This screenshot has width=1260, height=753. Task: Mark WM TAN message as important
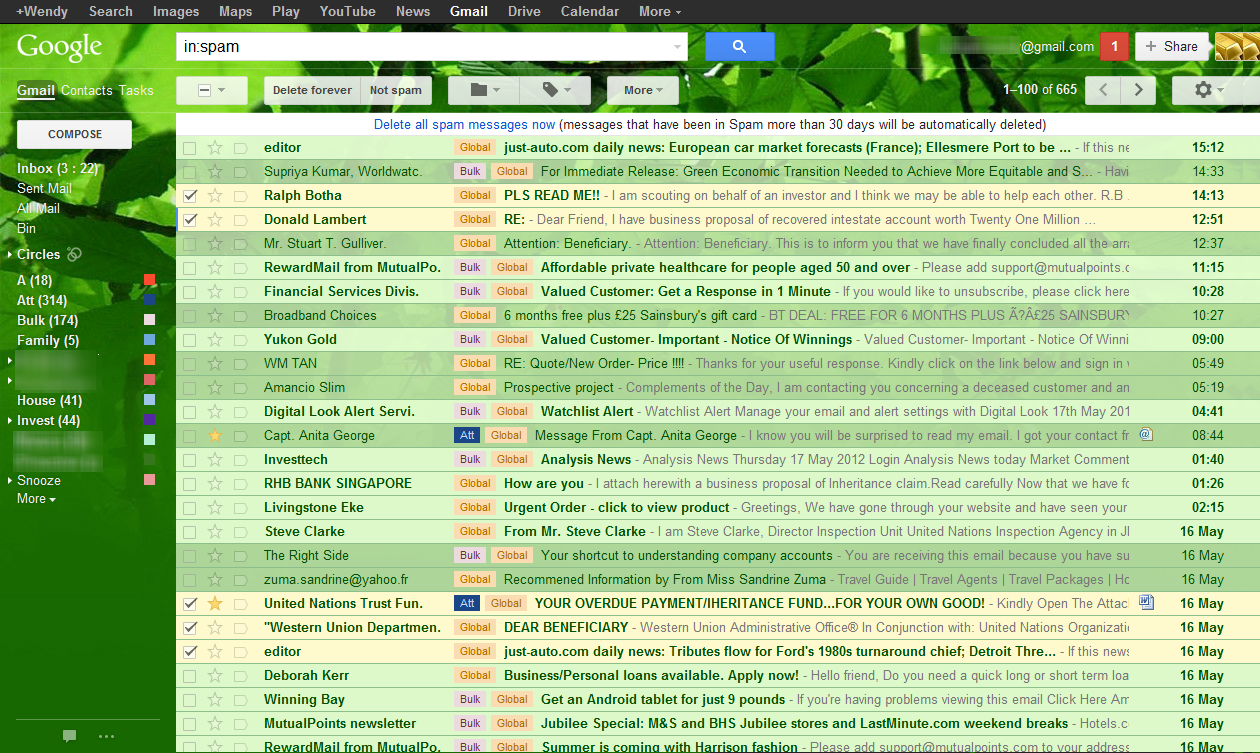pyautogui.click(x=240, y=363)
